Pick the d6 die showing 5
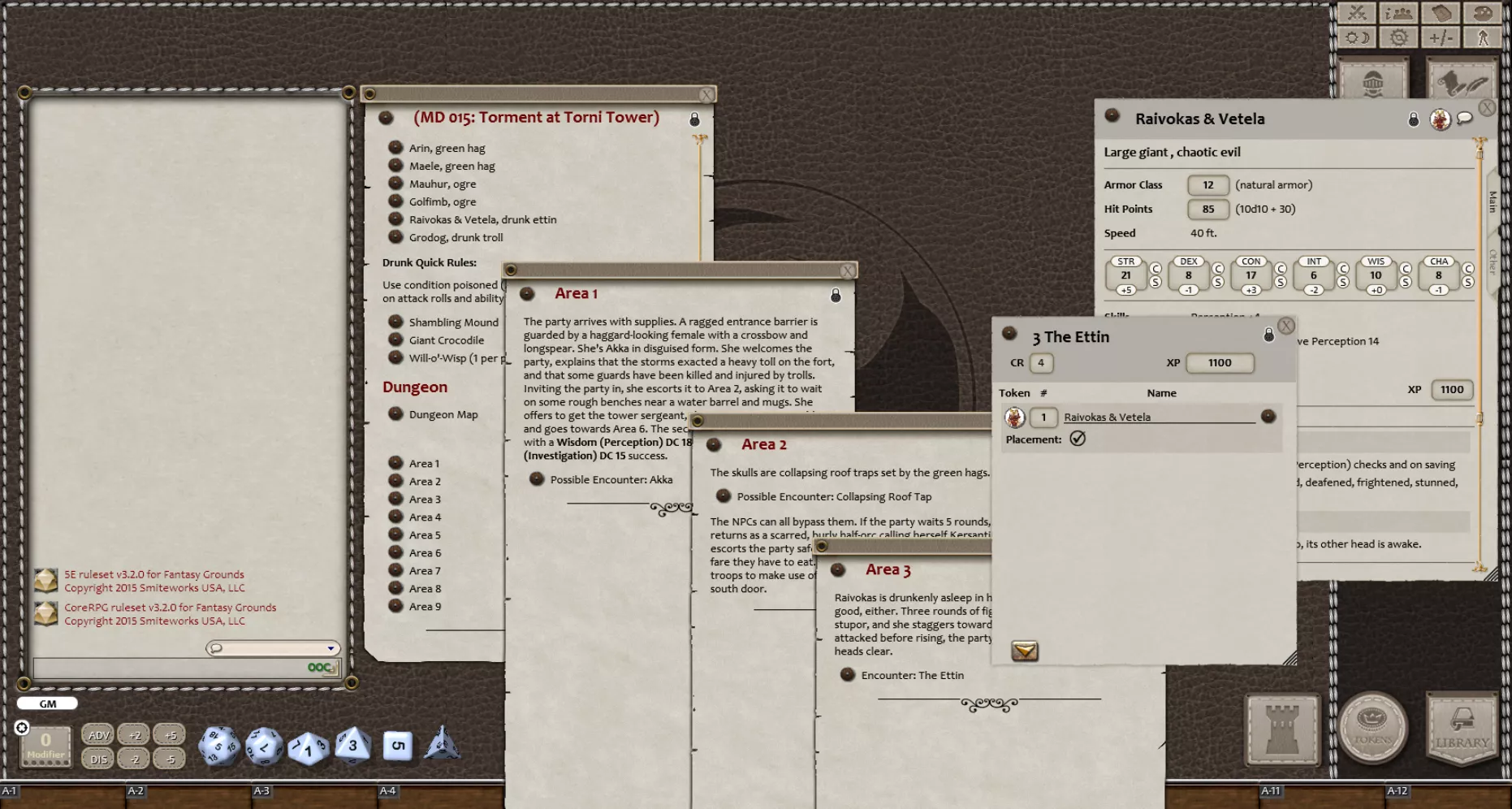This screenshot has height=809, width=1512. pyautogui.click(x=397, y=745)
